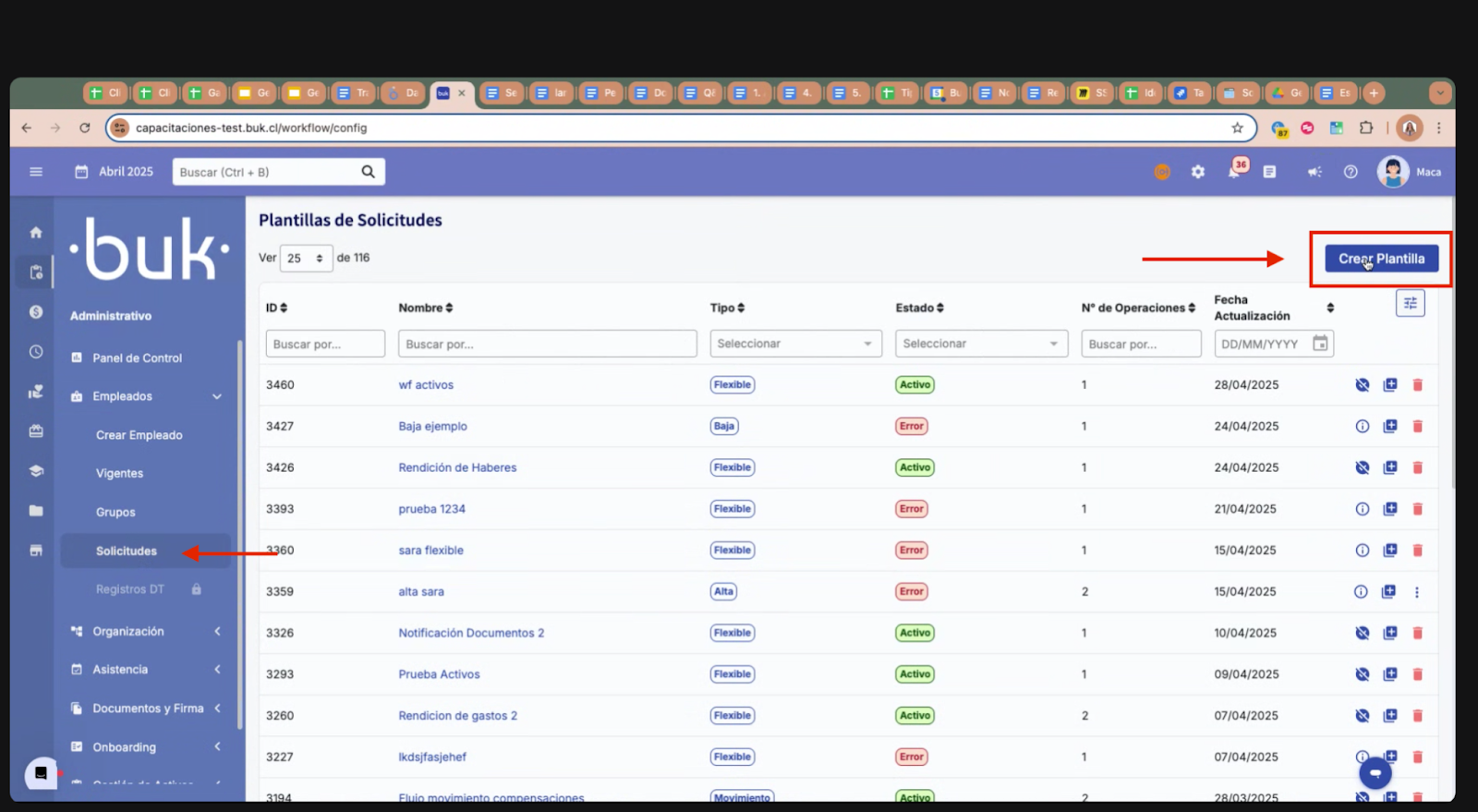Click the Nombre search input field

[x=547, y=344]
